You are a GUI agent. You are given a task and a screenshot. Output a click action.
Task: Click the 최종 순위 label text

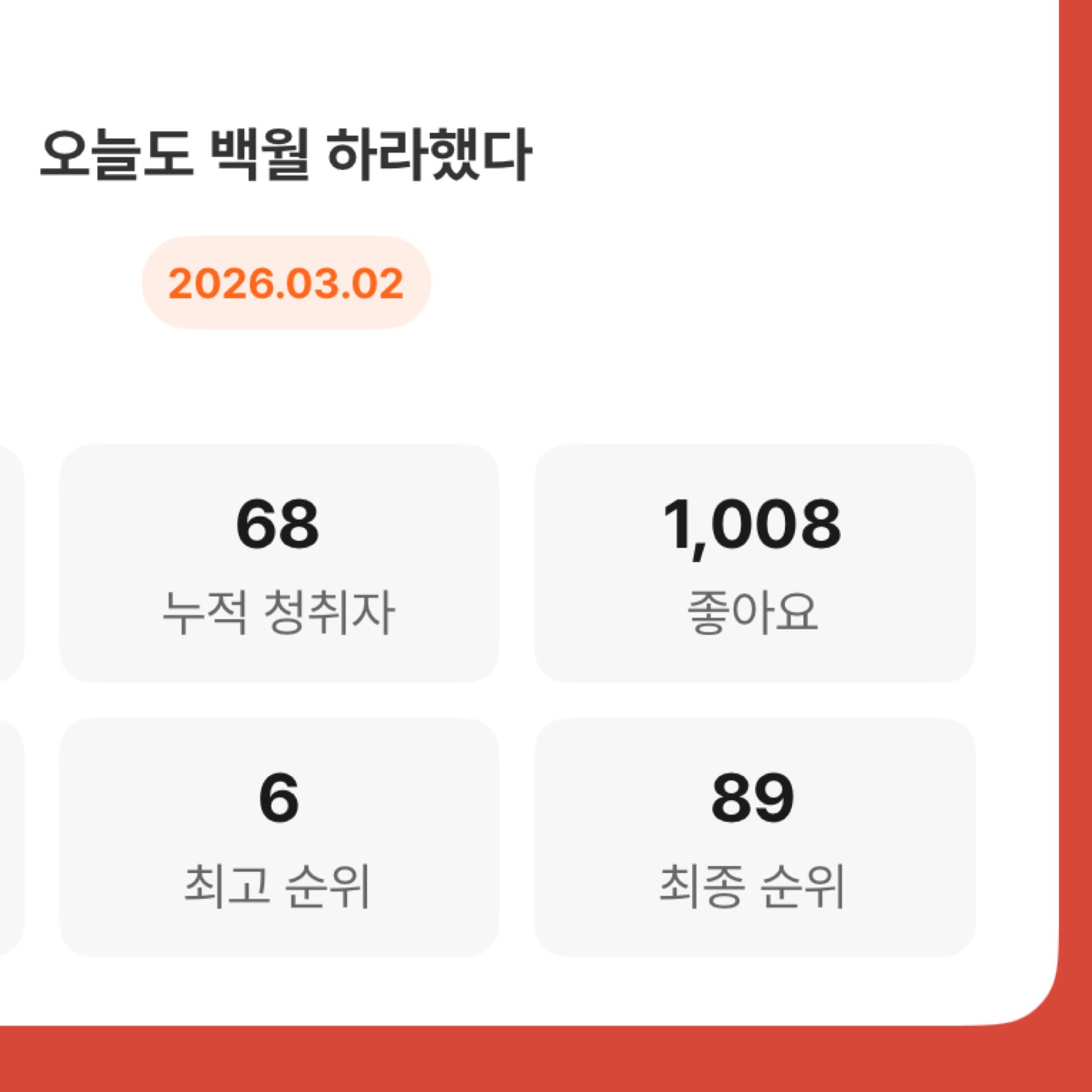click(x=752, y=885)
